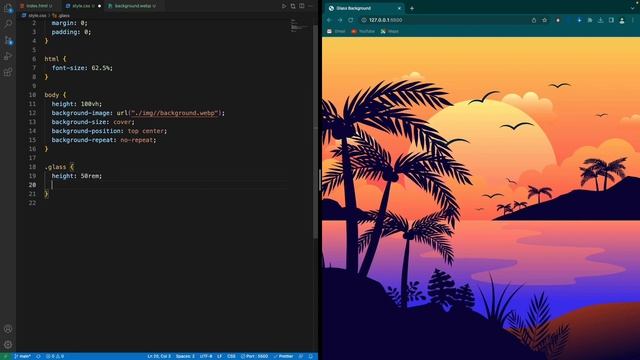640x360 pixels.
Task: Click 'no-repeat' background-repeat value
Action: coord(137,140)
